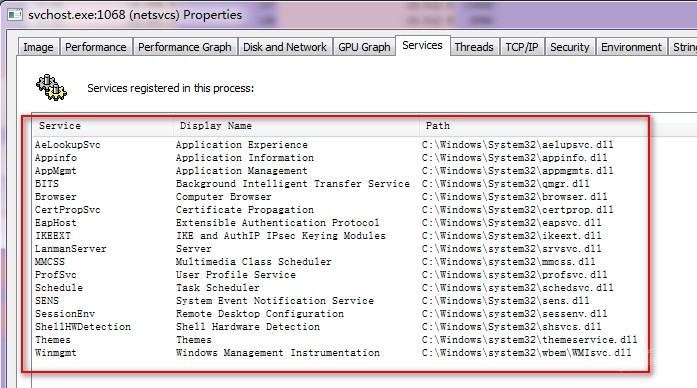
Task: Click the services gears icon
Action: (51, 88)
